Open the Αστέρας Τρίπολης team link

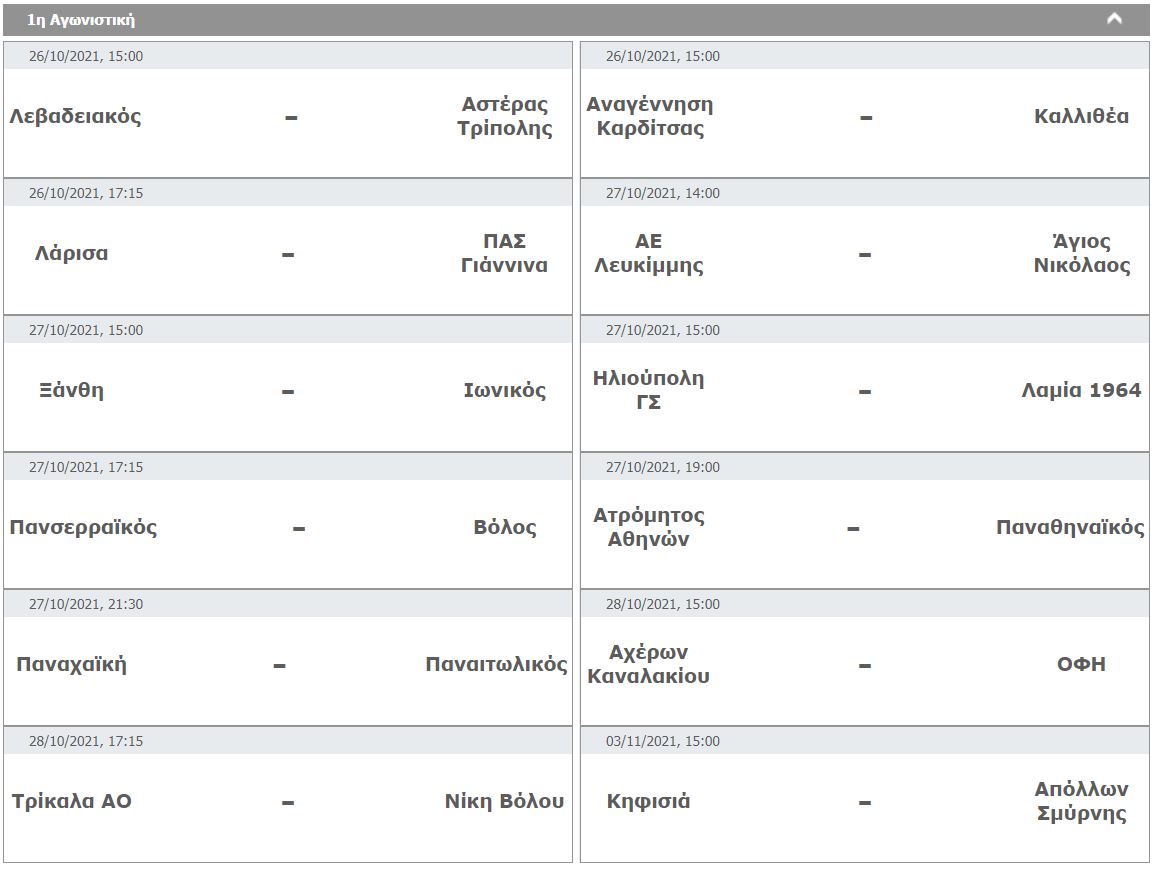click(x=505, y=116)
